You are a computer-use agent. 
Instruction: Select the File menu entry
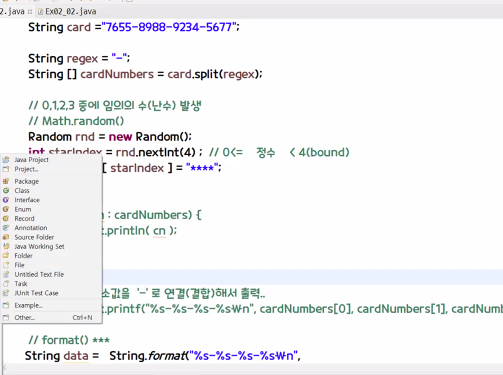point(19,265)
